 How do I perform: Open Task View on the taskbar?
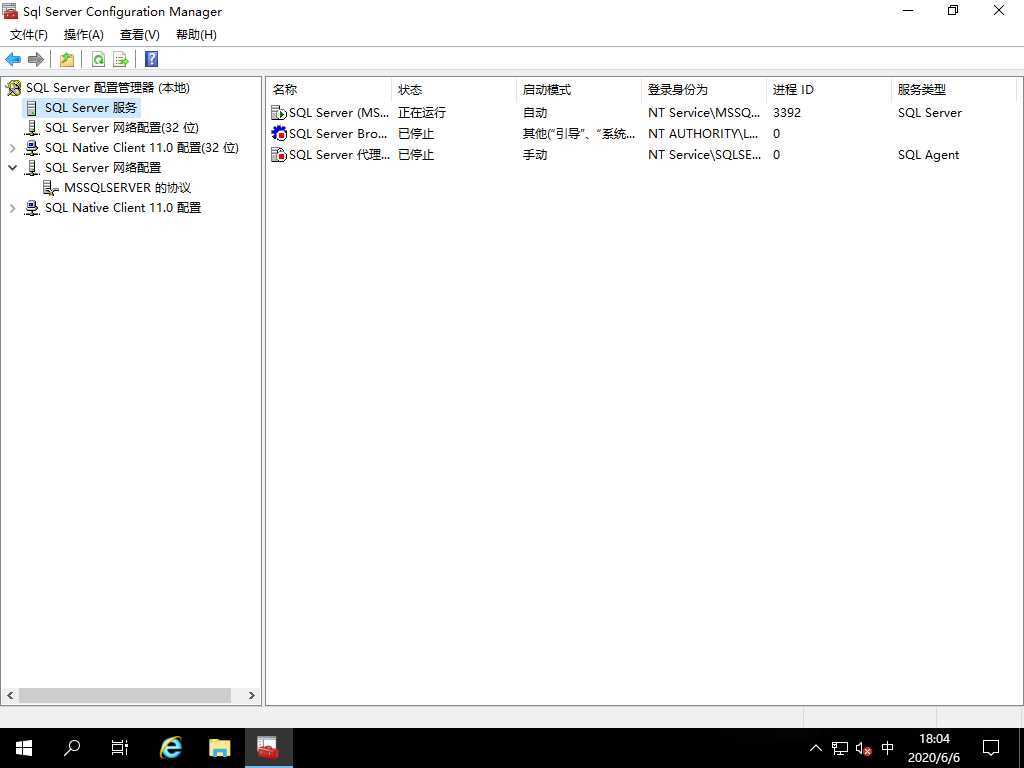(x=120, y=748)
